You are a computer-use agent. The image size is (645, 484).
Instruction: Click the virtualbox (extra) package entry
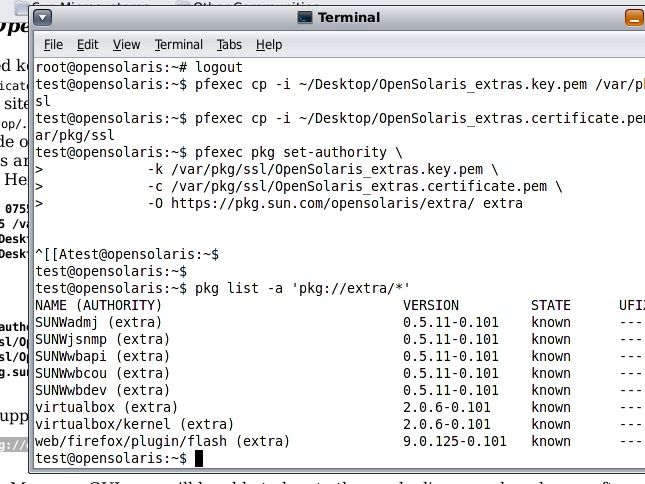coord(107,407)
